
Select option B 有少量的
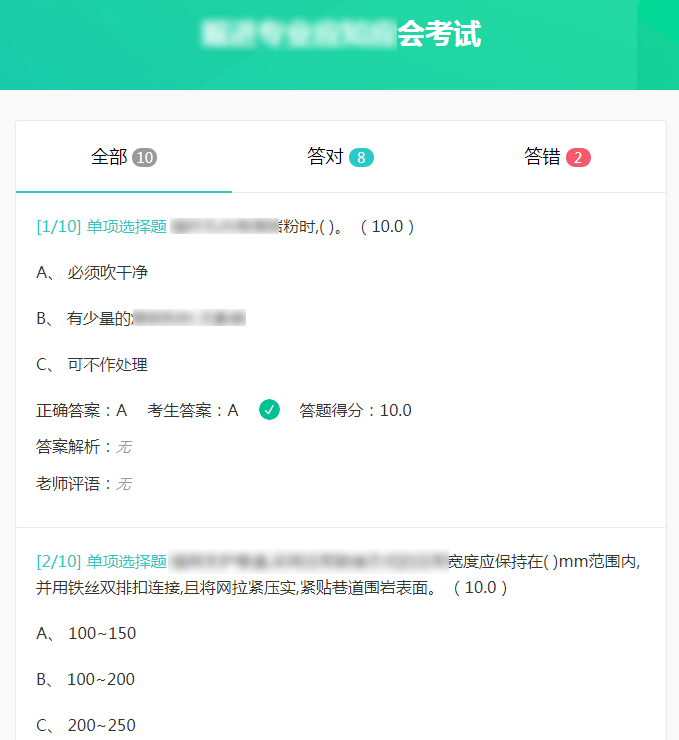click(141, 318)
